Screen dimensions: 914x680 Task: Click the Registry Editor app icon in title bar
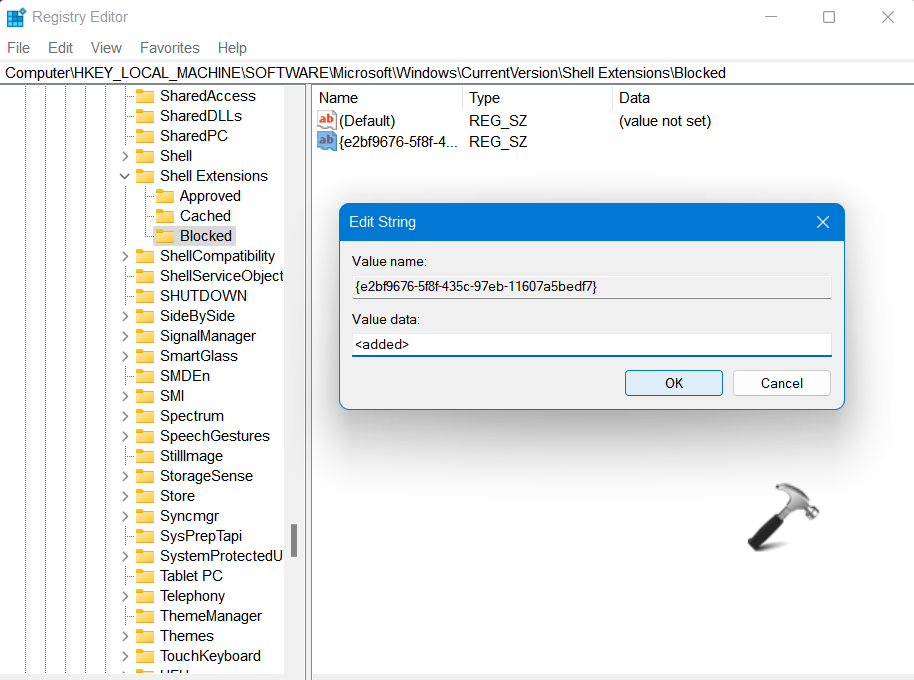[16, 17]
